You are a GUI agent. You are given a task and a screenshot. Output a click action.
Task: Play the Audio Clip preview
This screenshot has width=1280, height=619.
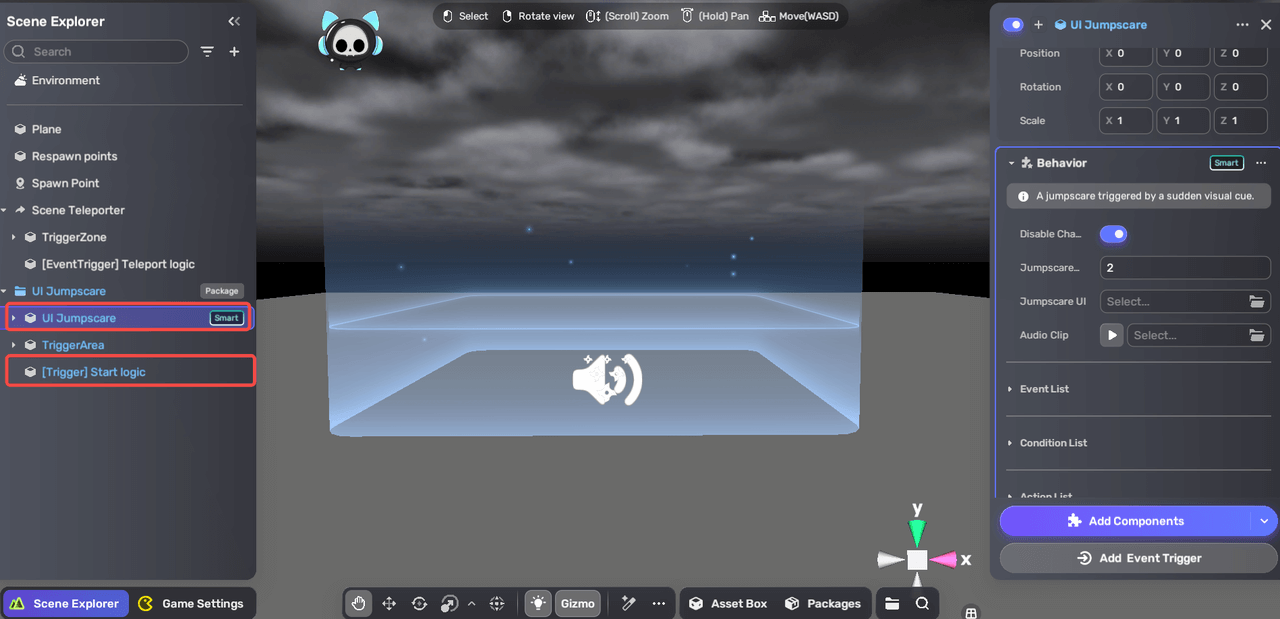tap(1111, 335)
